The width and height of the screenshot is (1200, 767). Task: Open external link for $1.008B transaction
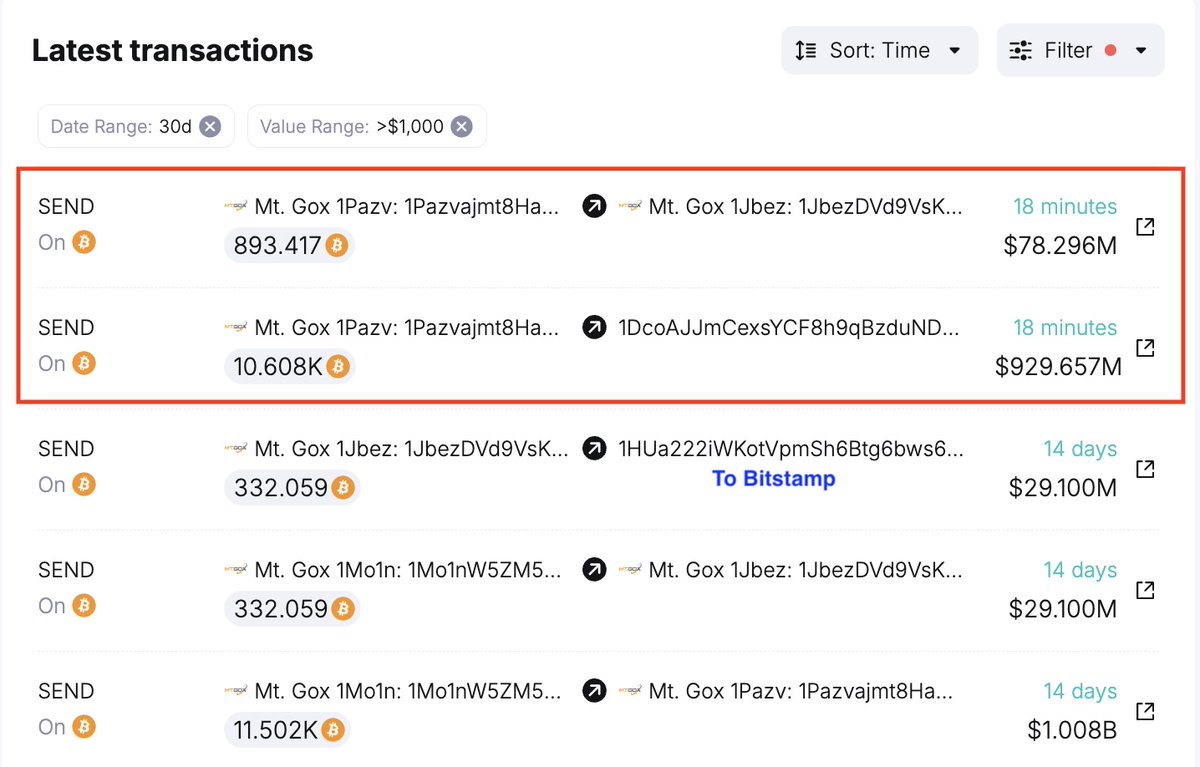point(1146,711)
